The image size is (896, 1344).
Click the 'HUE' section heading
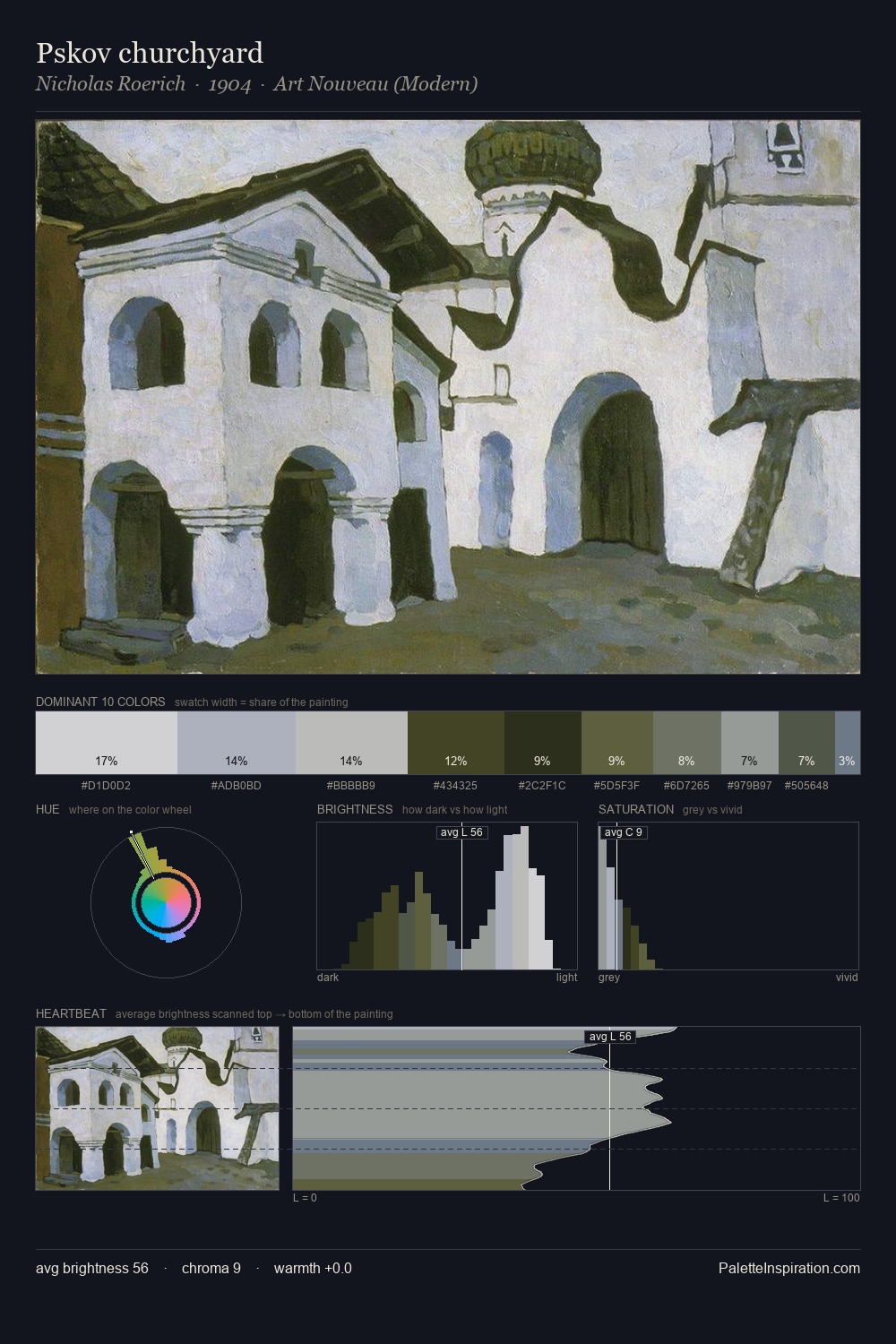tap(47, 809)
